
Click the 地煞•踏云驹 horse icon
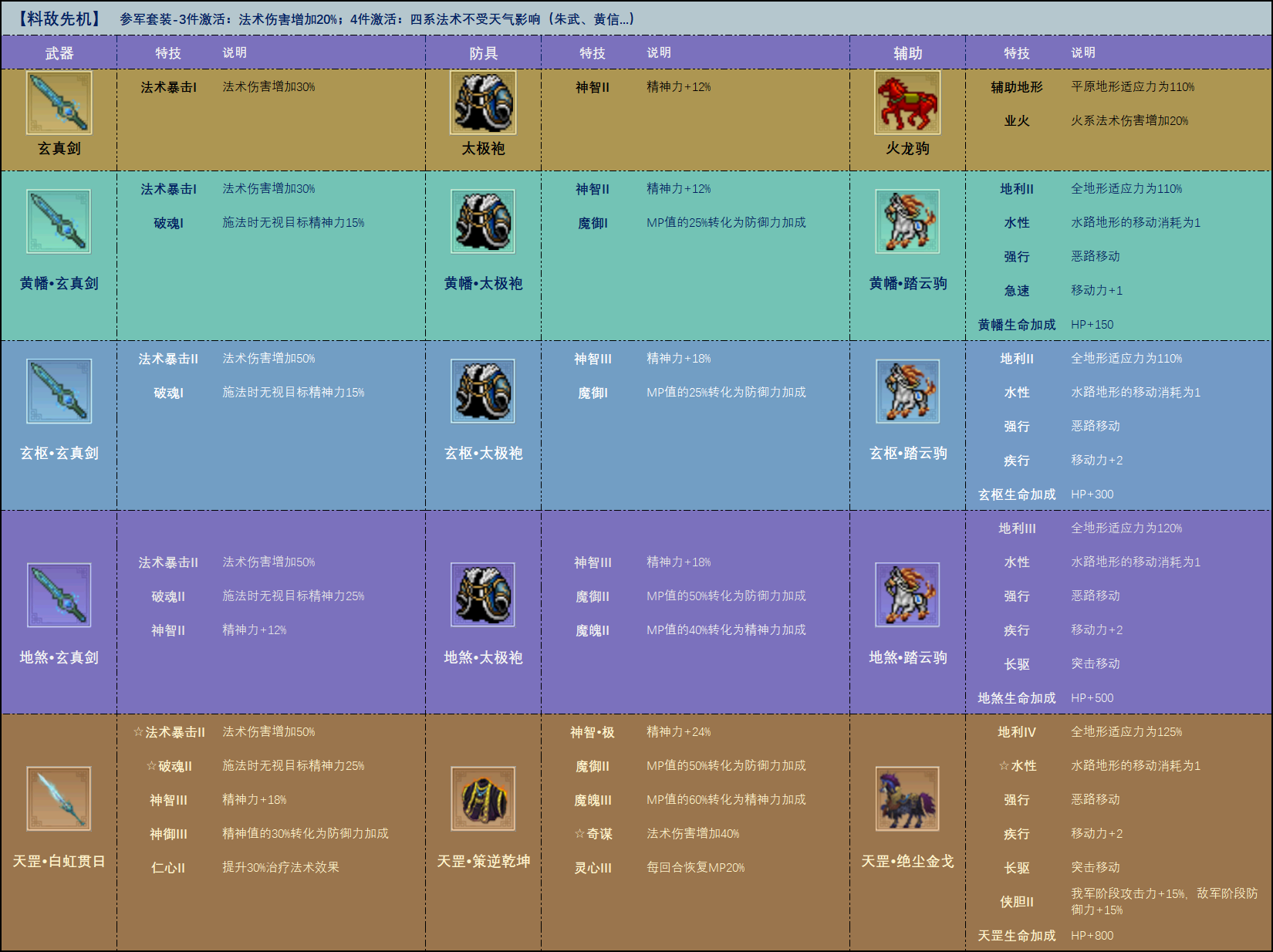pos(908,595)
